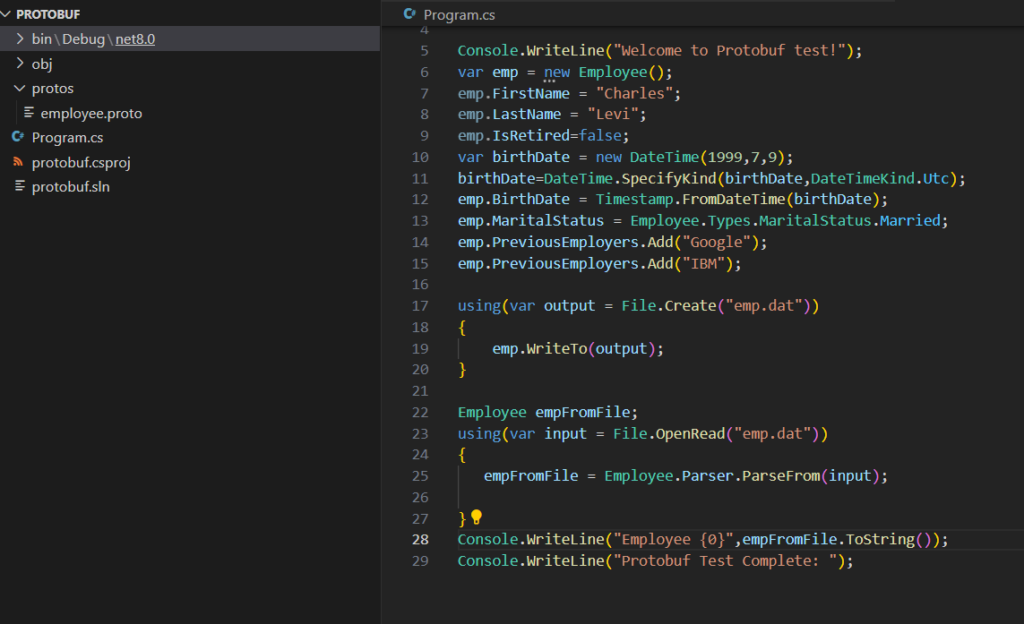Select Program.cs in the file explorer
Image resolution: width=1024 pixels, height=624 pixels.
pos(67,137)
